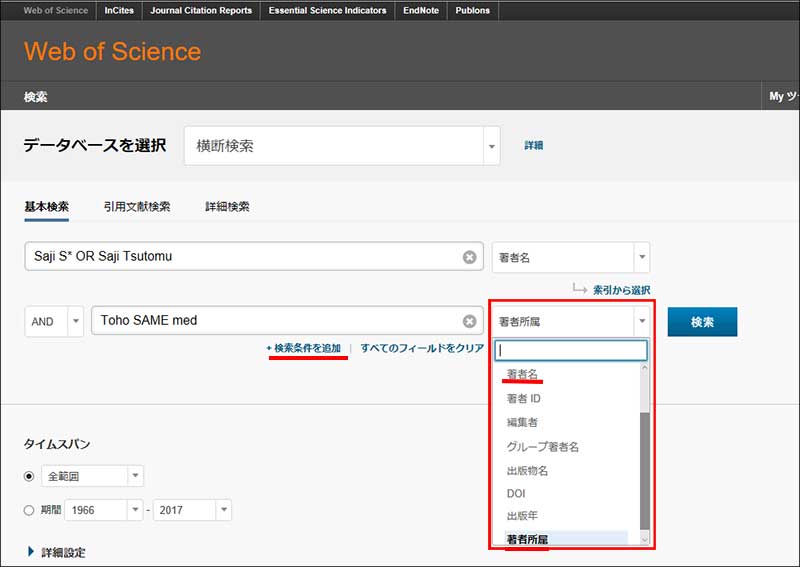Screen dimensions: 800x567
Task: Select 出版物名 in the dropdown list
Action: (x=527, y=470)
